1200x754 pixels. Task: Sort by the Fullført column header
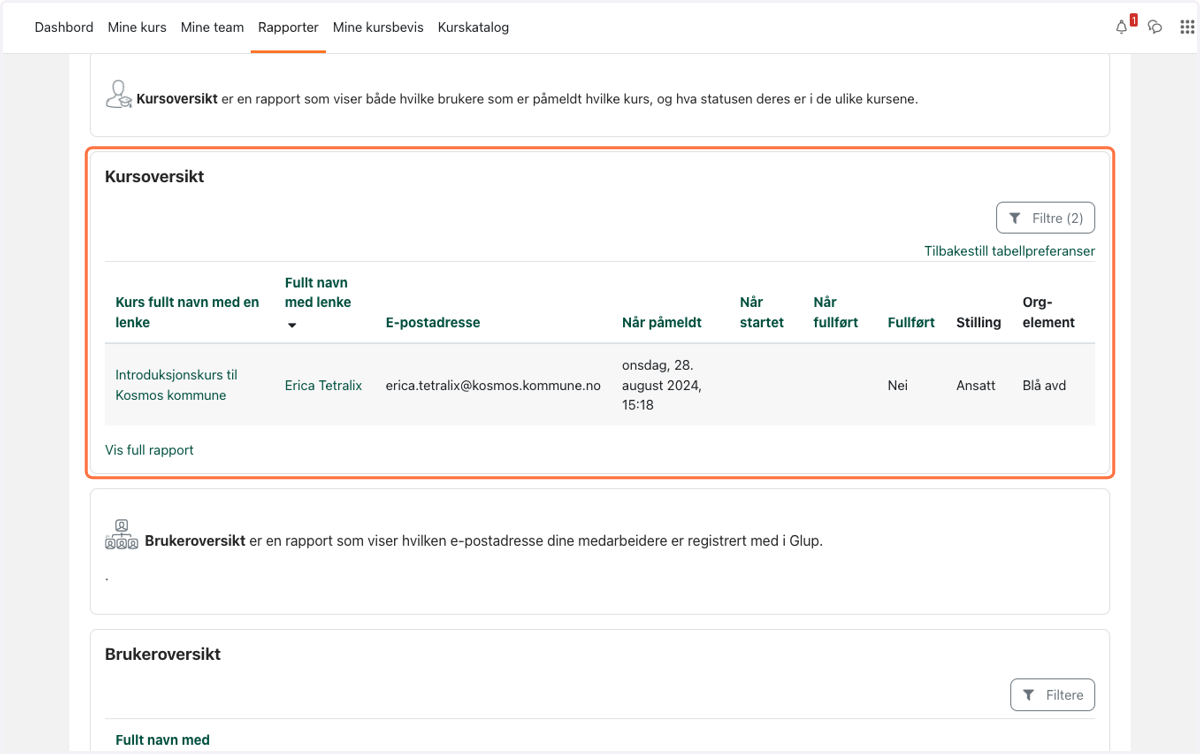(912, 322)
